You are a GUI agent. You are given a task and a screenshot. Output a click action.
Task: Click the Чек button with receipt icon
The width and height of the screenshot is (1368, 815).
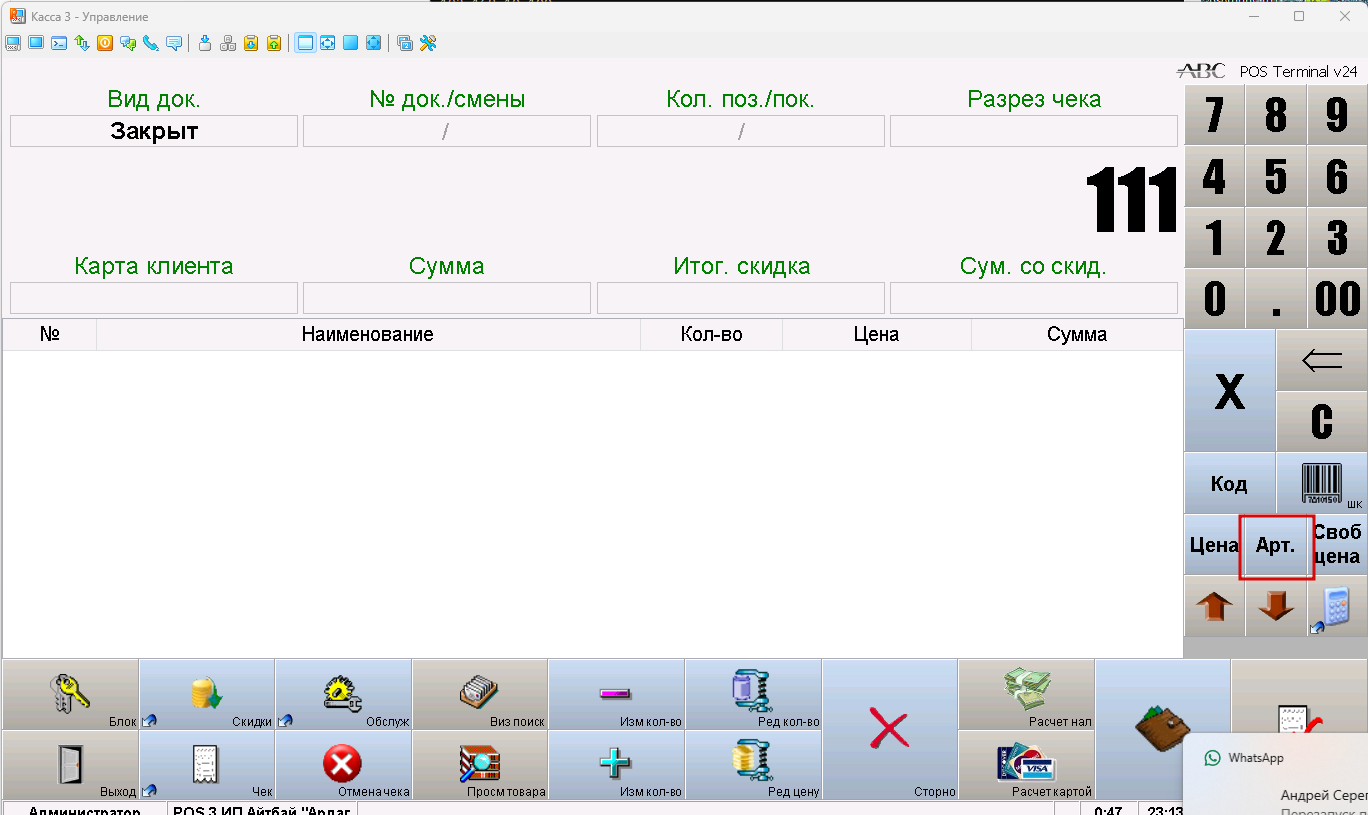point(207,765)
